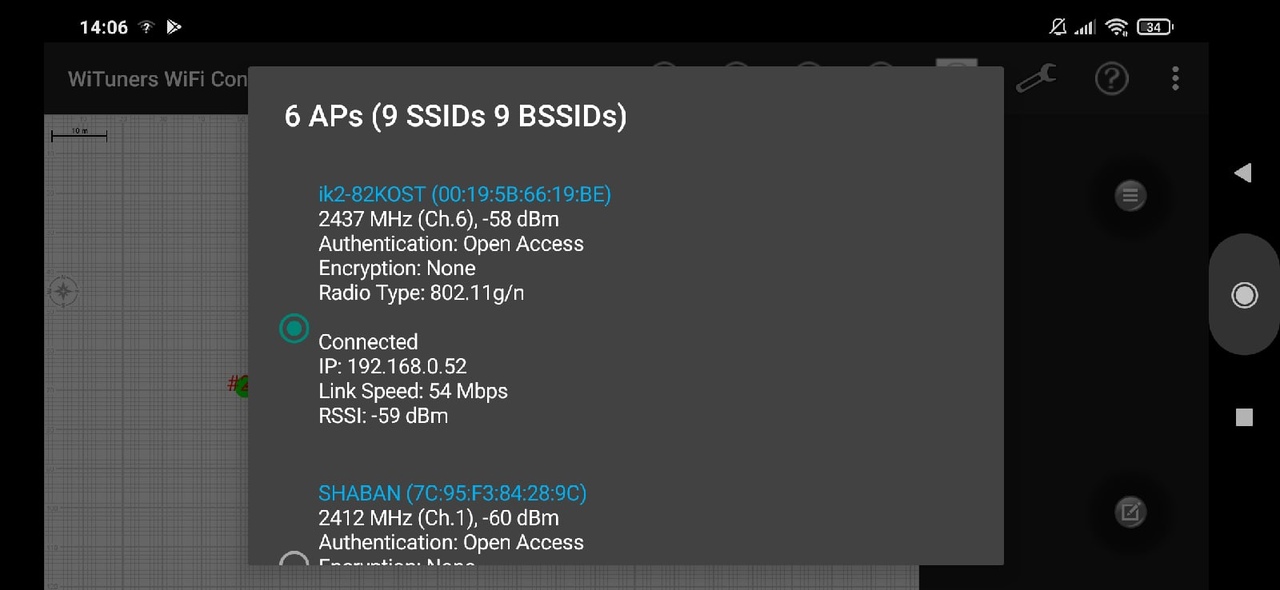Tap the Android recent apps square
The width and height of the screenshot is (1280, 590).
point(1244,417)
